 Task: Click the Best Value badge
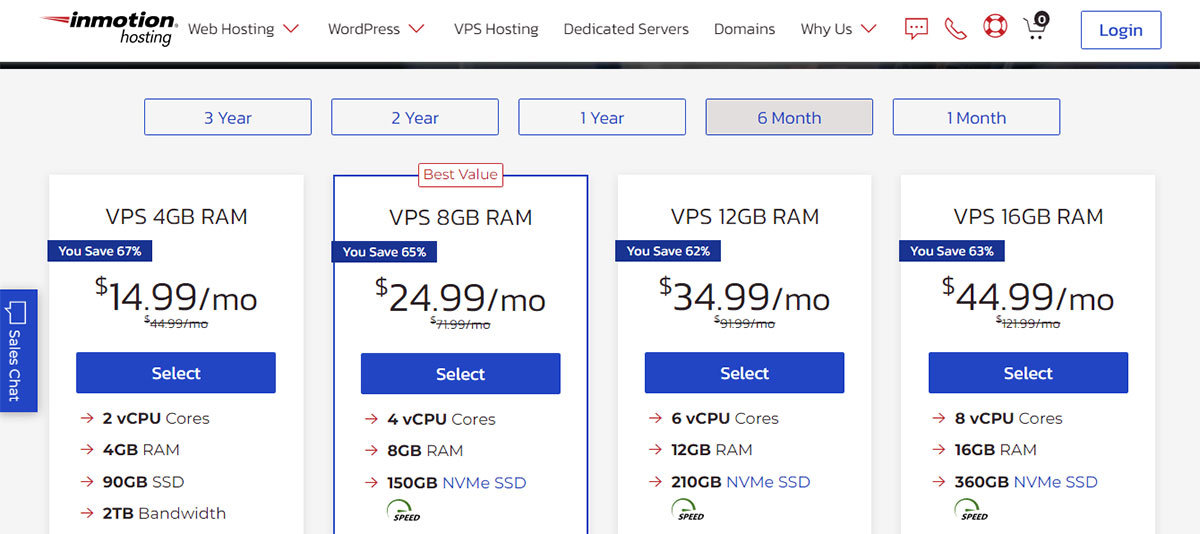(460, 174)
